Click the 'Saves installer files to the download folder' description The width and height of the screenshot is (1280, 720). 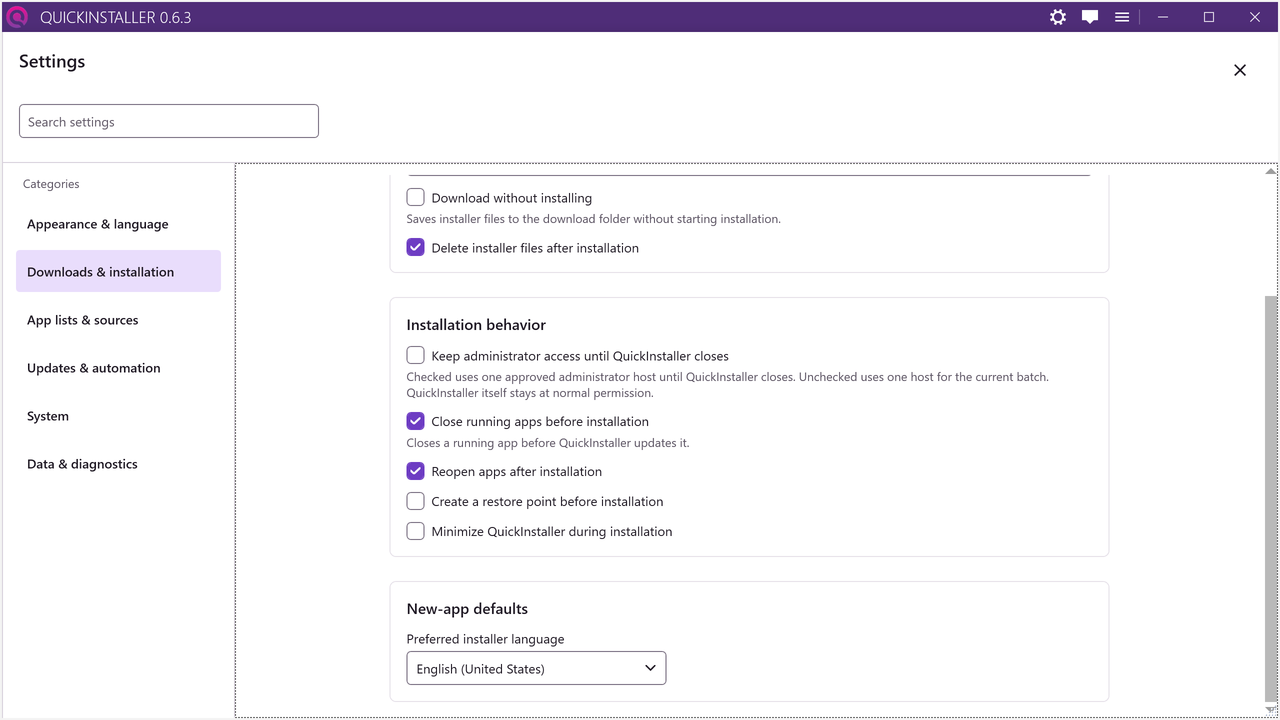593,219
